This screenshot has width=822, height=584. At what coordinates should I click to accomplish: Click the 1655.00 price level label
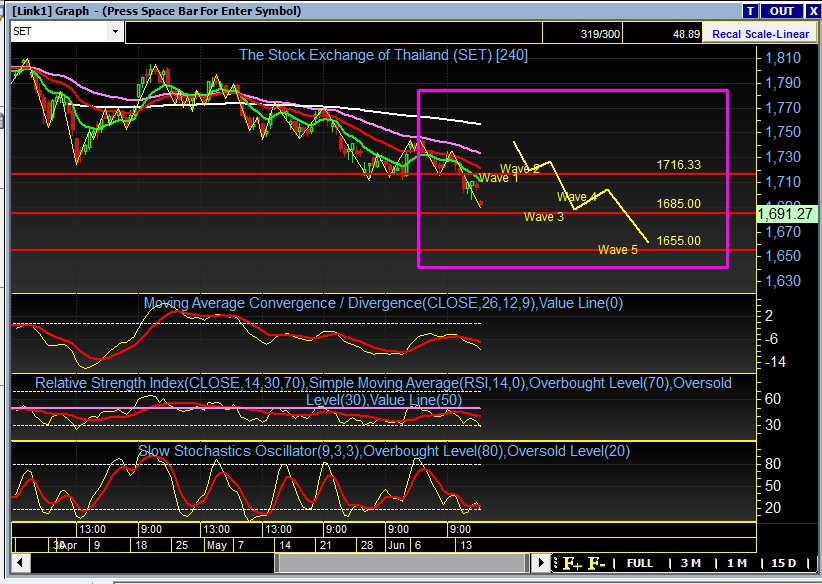(678, 241)
